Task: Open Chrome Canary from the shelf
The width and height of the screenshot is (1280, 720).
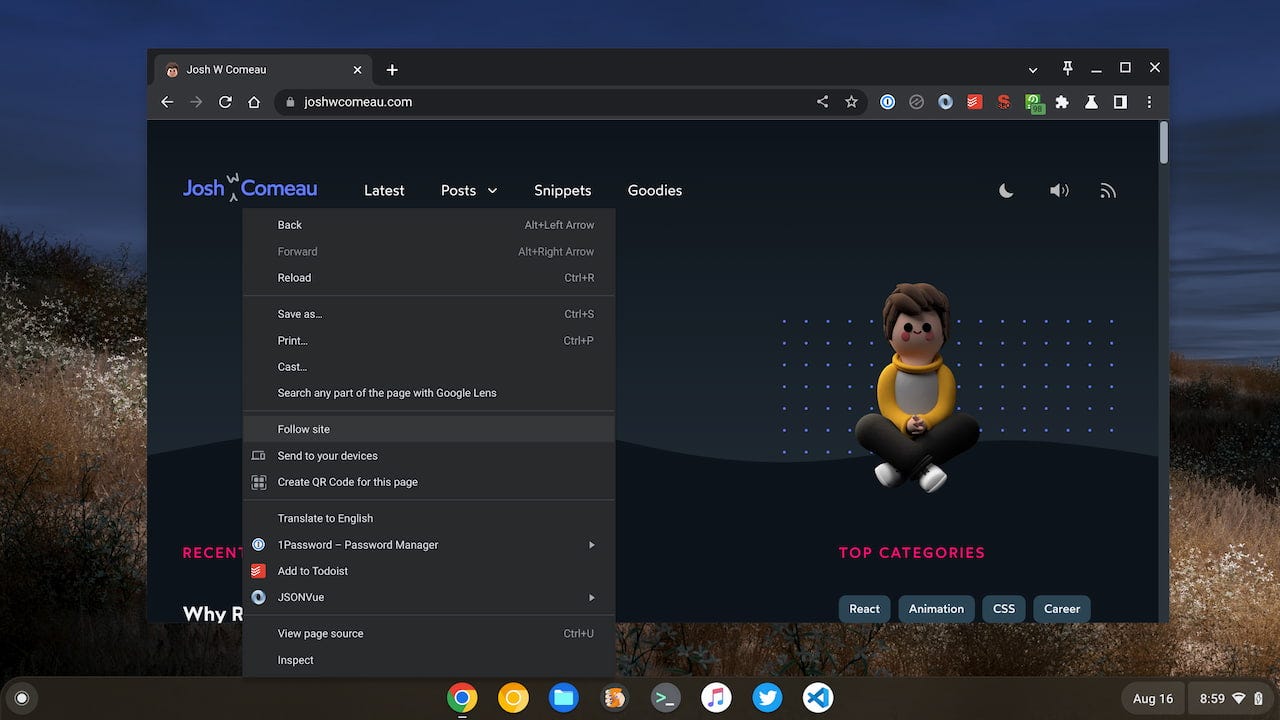Action: 513,698
